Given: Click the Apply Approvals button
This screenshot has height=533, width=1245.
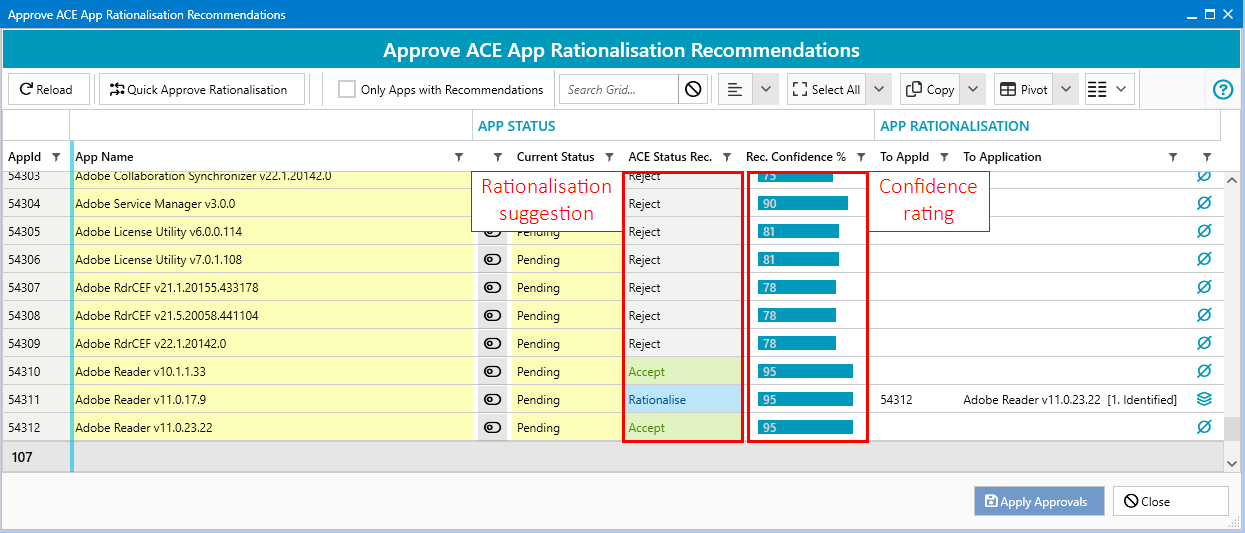Looking at the screenshot, I should [x=1039, y=501].
